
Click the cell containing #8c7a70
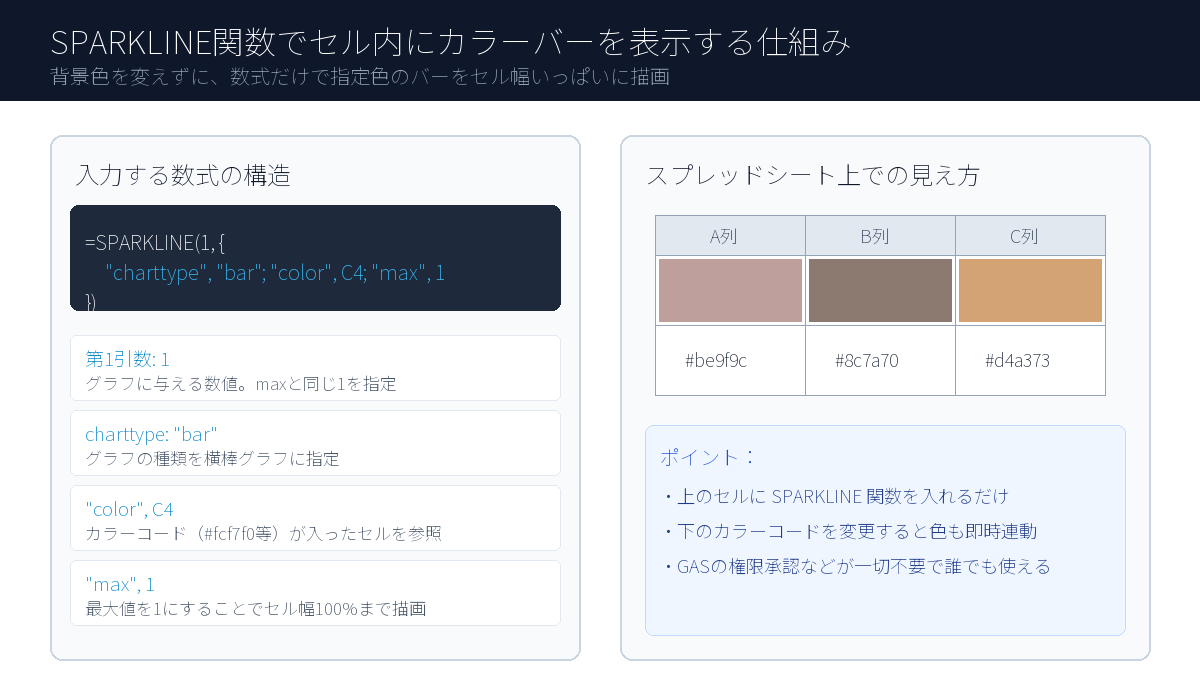(880, 360)
